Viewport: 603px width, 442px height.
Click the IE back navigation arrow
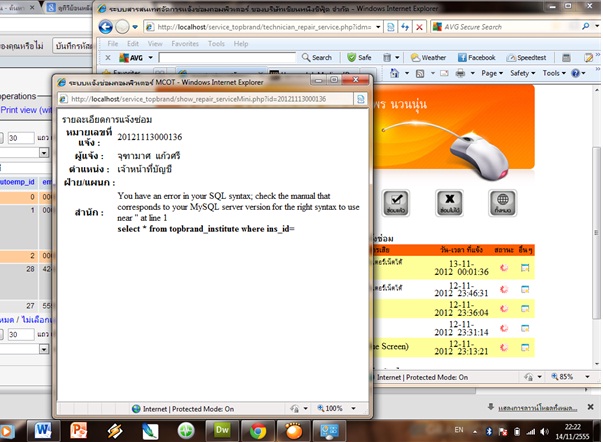point(106,27)
